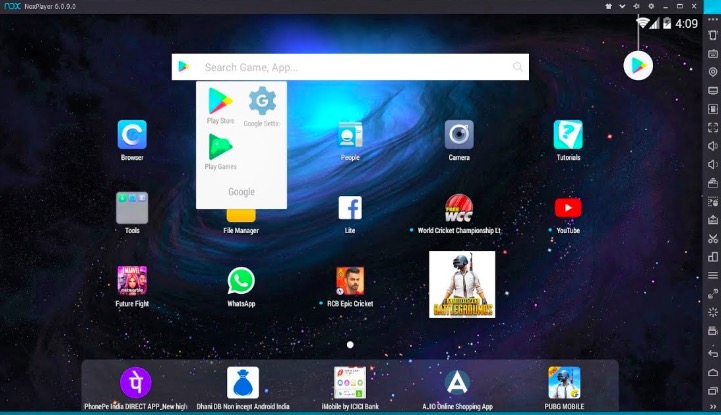721x415 pixels.
Task: Click the Android home button
Action: [x=713, y=372]
